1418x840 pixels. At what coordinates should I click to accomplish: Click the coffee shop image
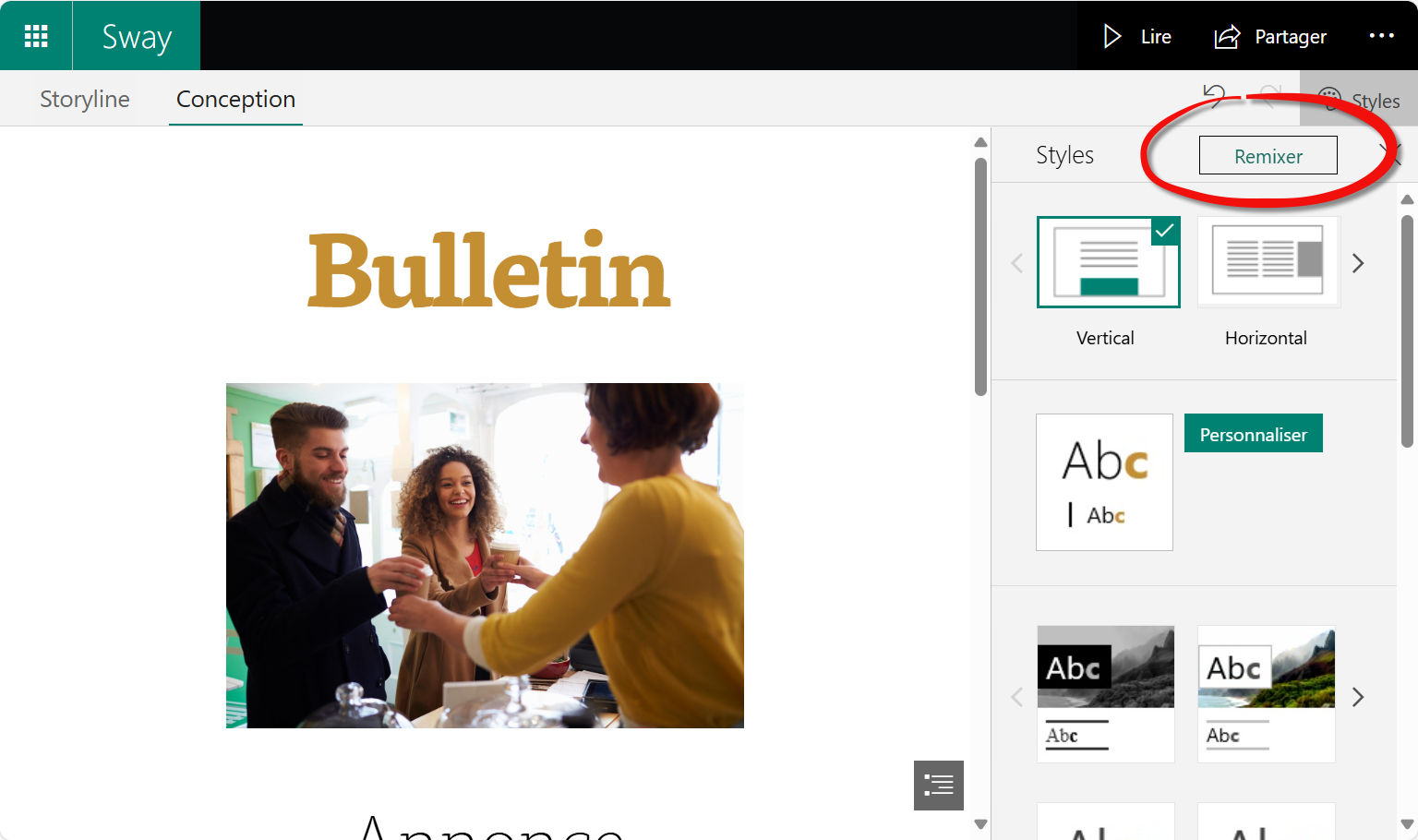click(485, 555)
